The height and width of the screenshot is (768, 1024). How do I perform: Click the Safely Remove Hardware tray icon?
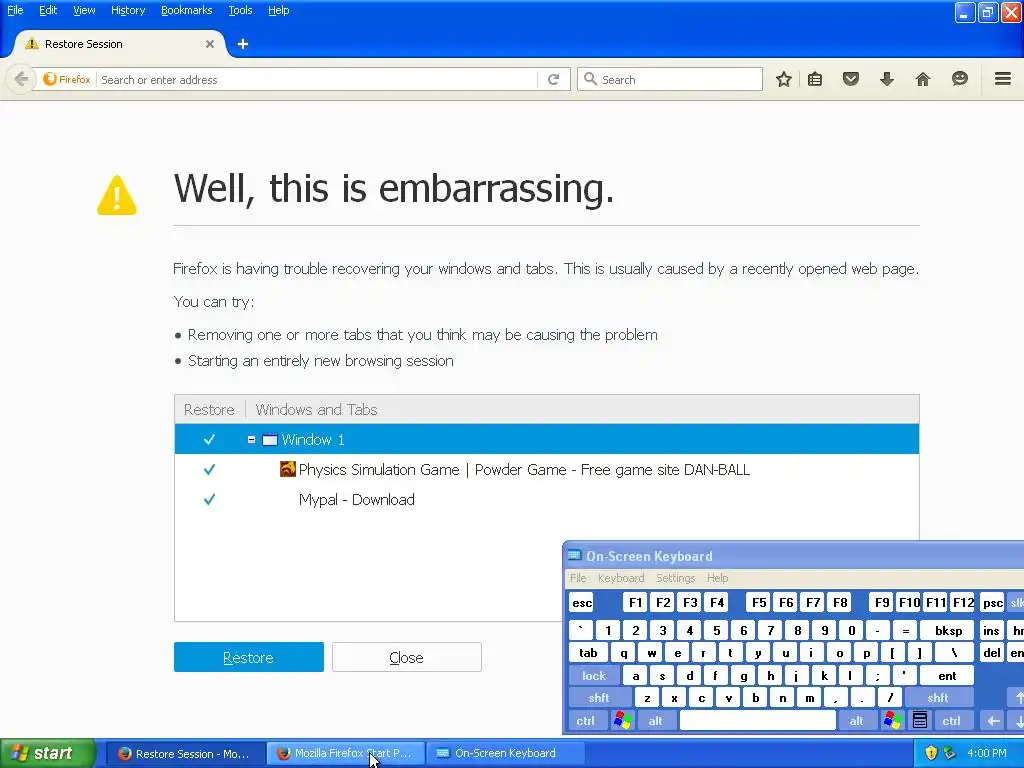point(949,753)
